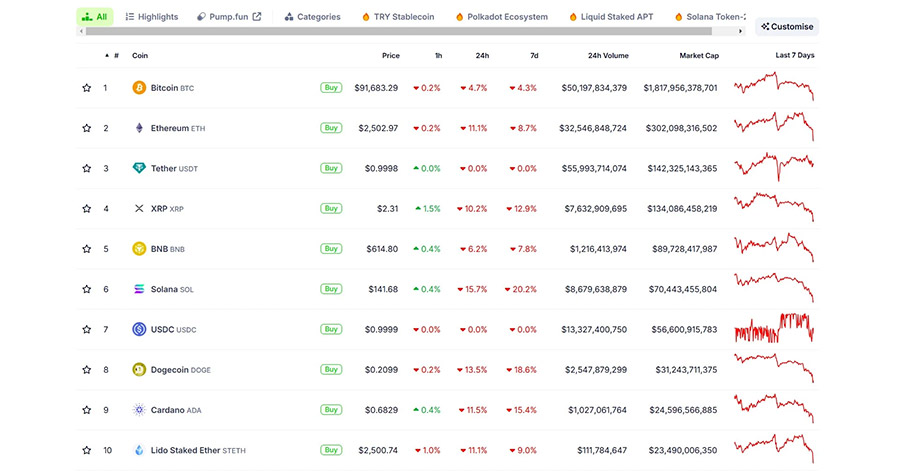Sort by the 24h change column
Image resolution: width=900 pixels, height=471 pixels.
click(482, 56)
